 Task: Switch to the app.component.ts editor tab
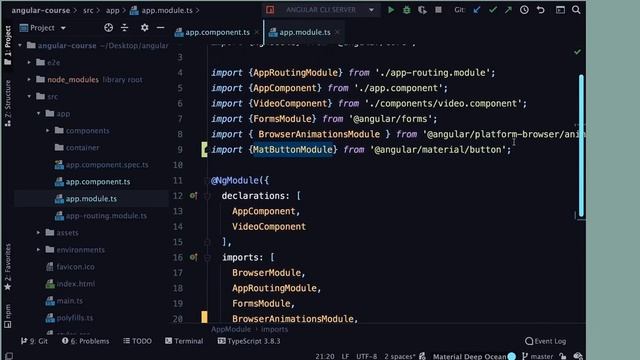tap(217, 32)
